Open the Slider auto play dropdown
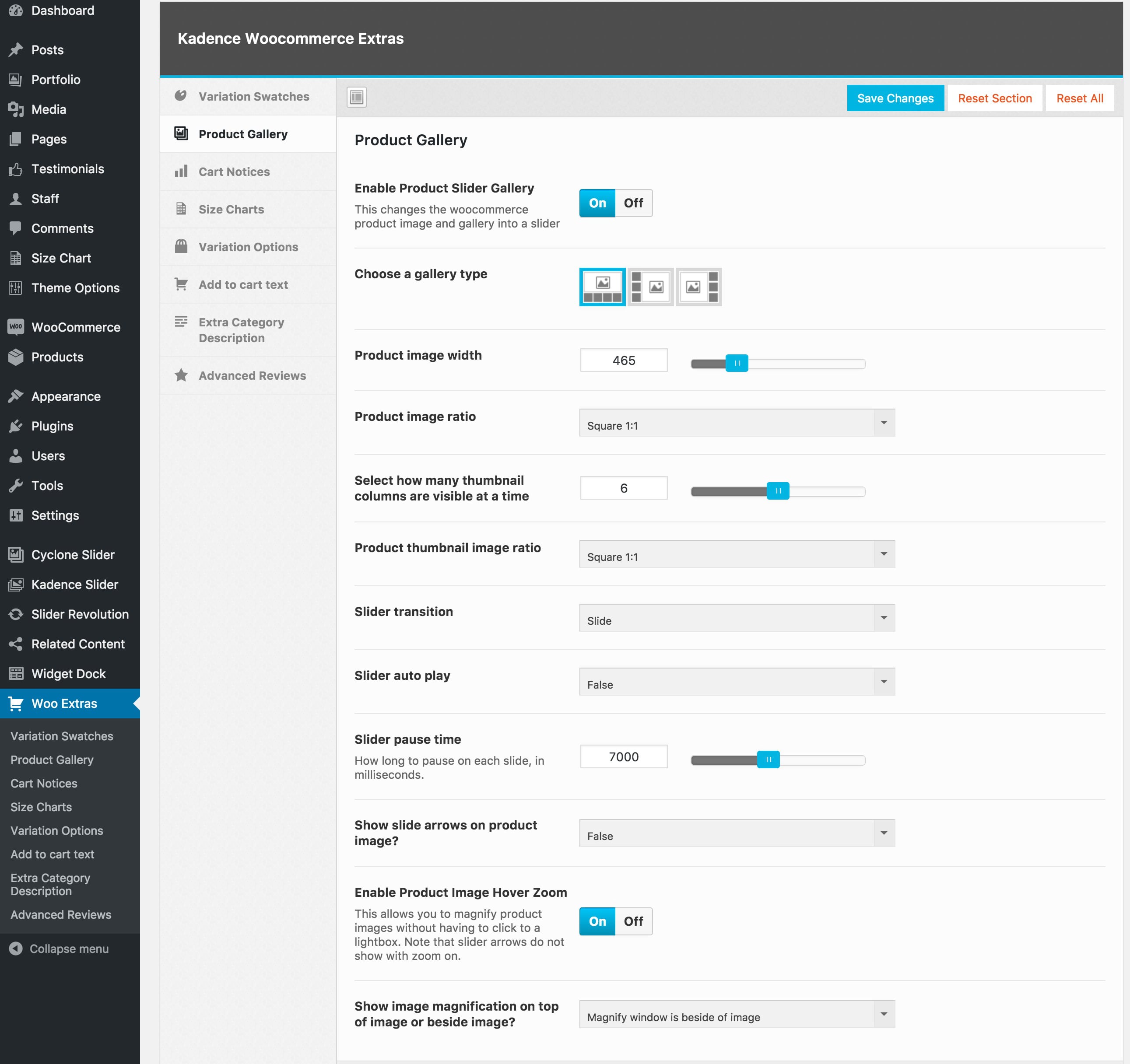 tap(737, 682)
